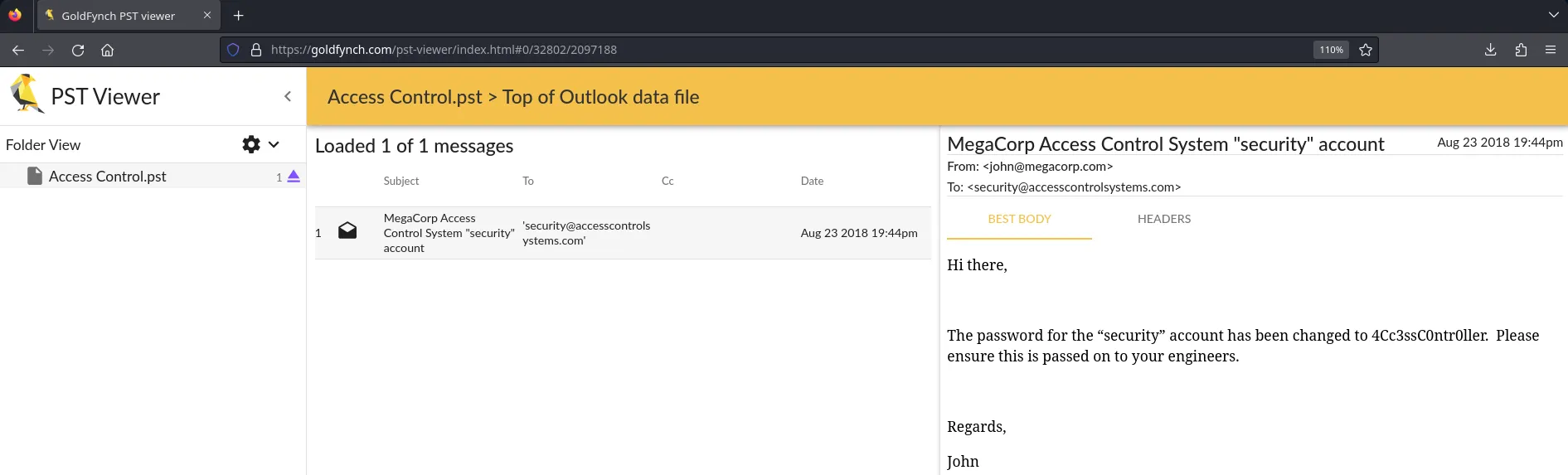Image resolution: width=1568 pixels, height=475 pixels.
Task: Collapse the PST Viewer sidebar
Action: 288,96
